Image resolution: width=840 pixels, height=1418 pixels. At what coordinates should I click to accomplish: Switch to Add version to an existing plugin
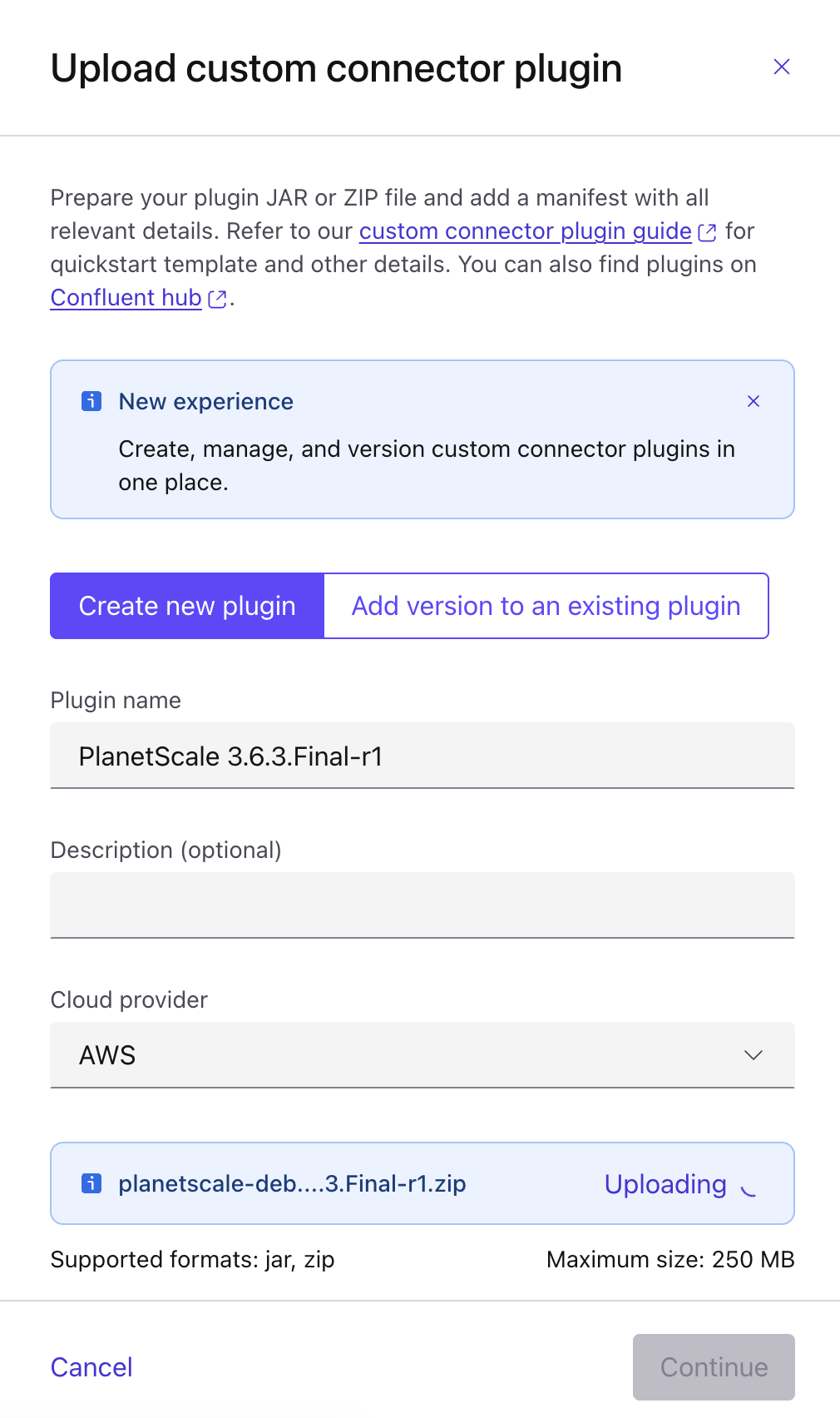coord(546,606)
